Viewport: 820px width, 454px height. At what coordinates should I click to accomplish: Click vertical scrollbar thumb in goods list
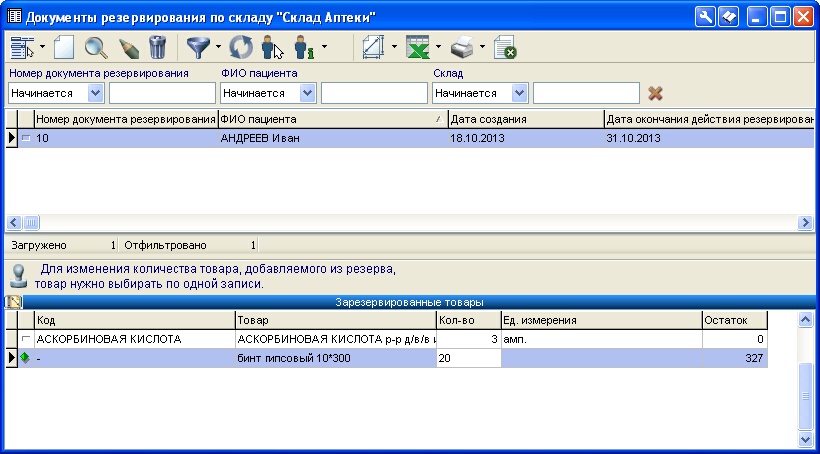806,395
